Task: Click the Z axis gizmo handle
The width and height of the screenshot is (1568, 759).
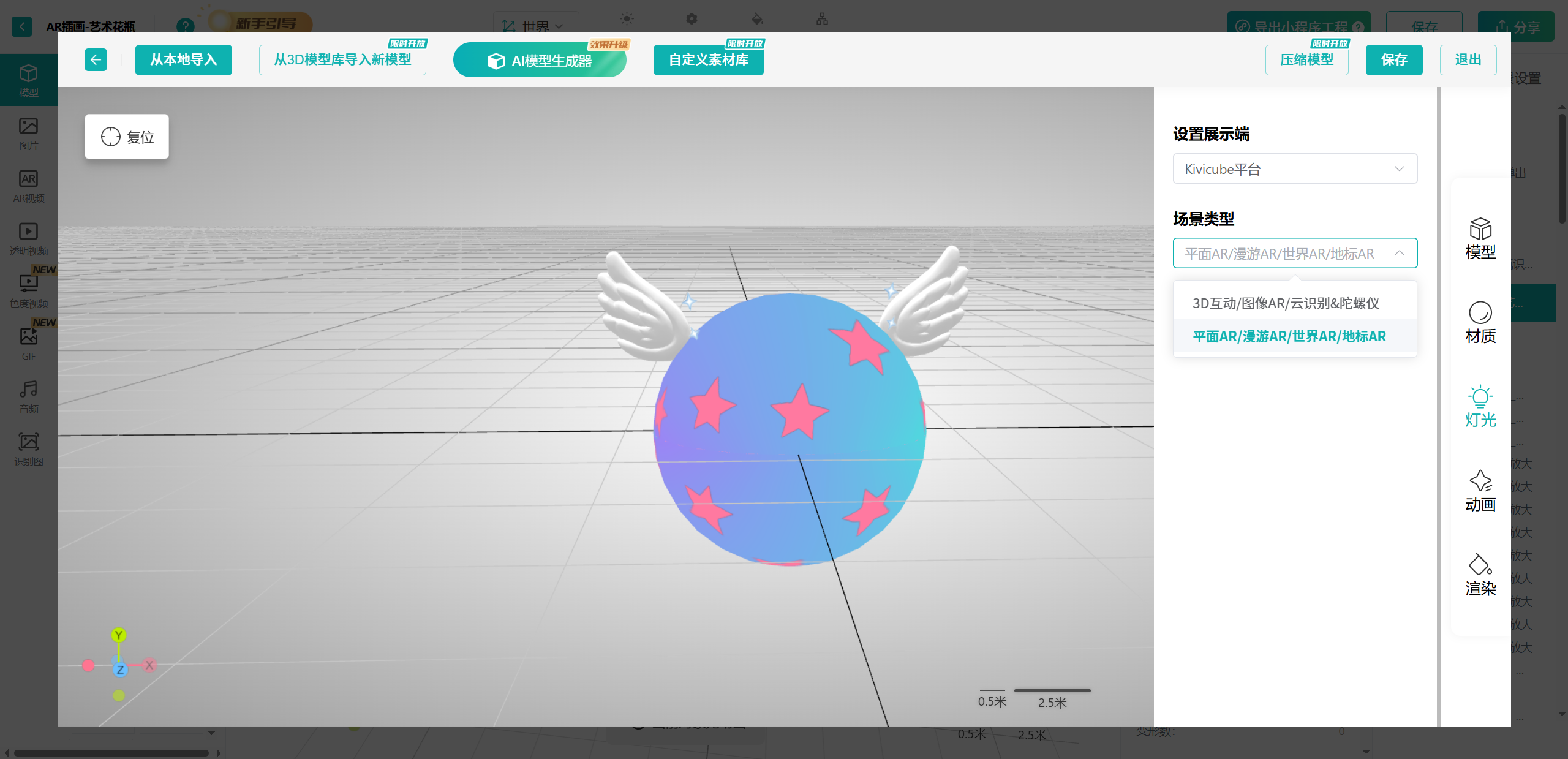Action: (x=120, y=670)
